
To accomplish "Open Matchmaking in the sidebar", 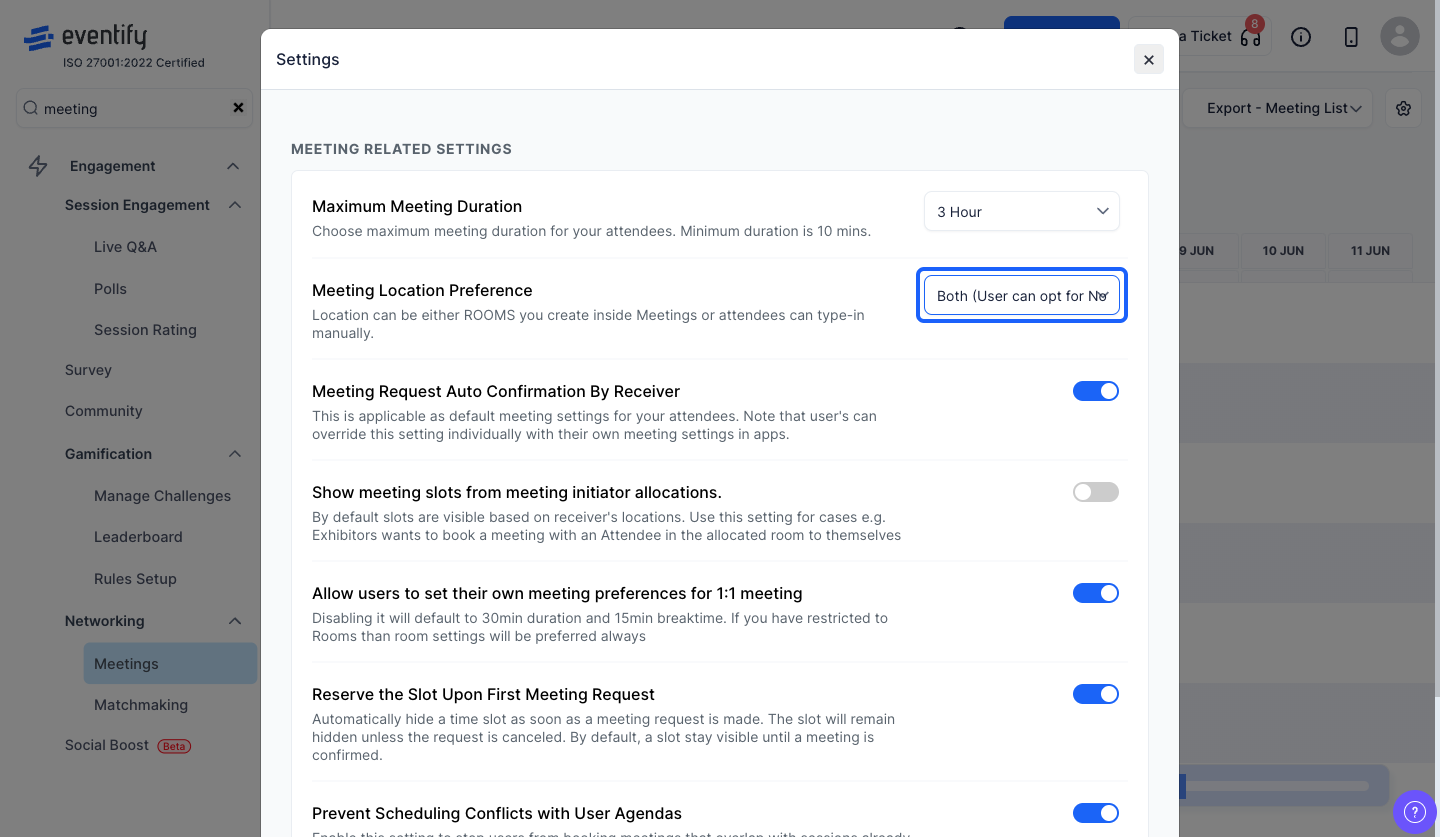I will tap(141, 705).
